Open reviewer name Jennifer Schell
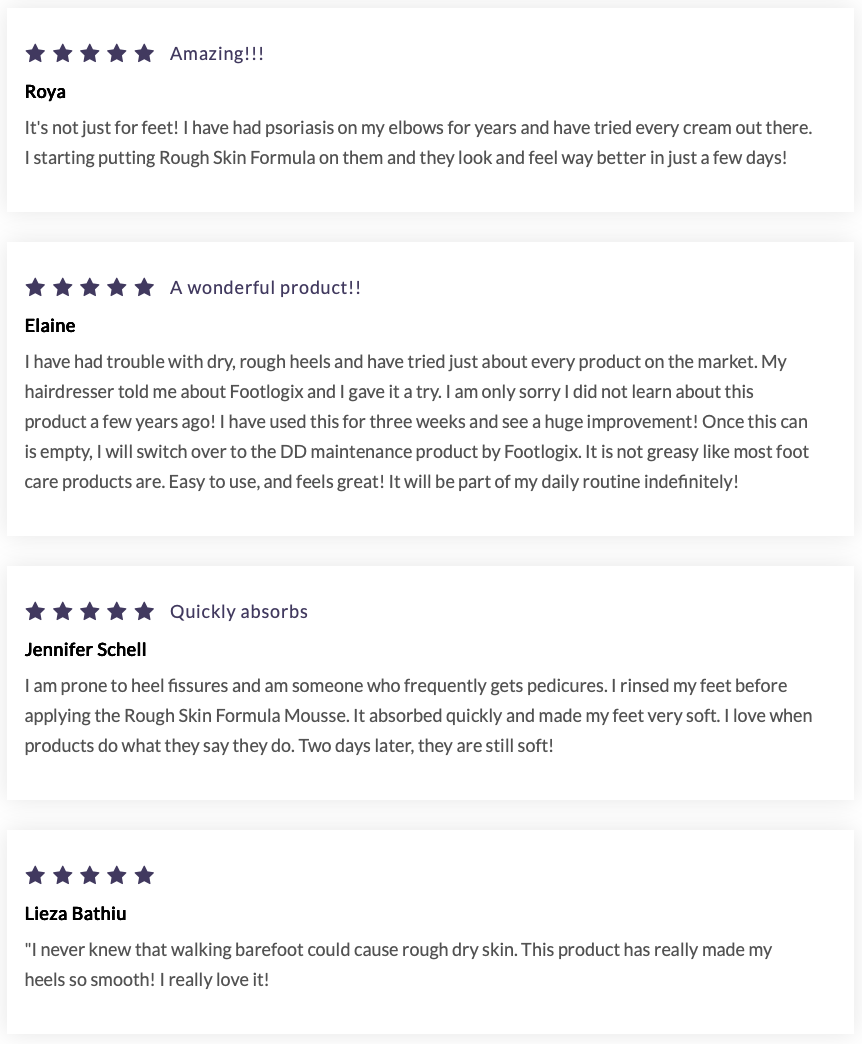Viewport: 862px width, 1044px height. pyautogui.click(x=86, y=650)
